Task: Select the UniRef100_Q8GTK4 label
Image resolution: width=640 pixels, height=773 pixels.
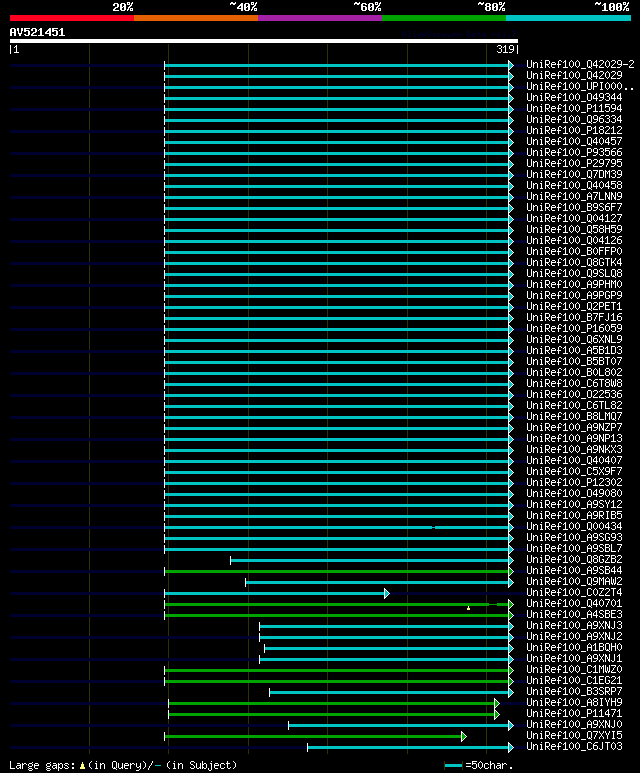Action: click(574, 262)
